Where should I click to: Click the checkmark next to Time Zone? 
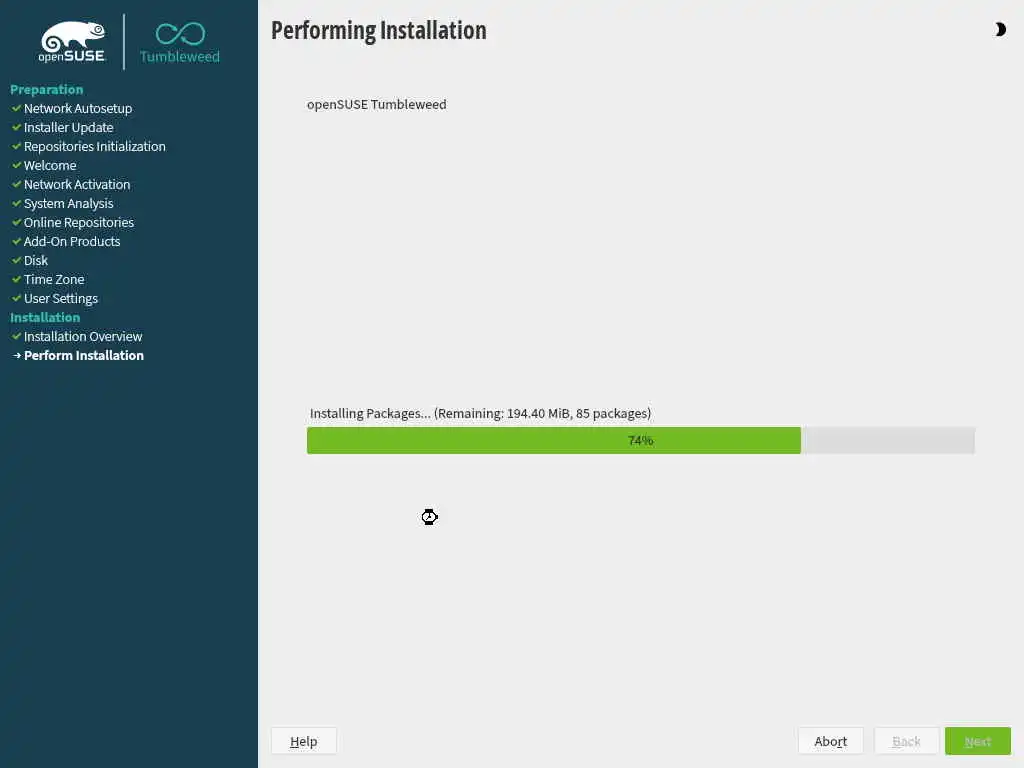coord(16,280)
